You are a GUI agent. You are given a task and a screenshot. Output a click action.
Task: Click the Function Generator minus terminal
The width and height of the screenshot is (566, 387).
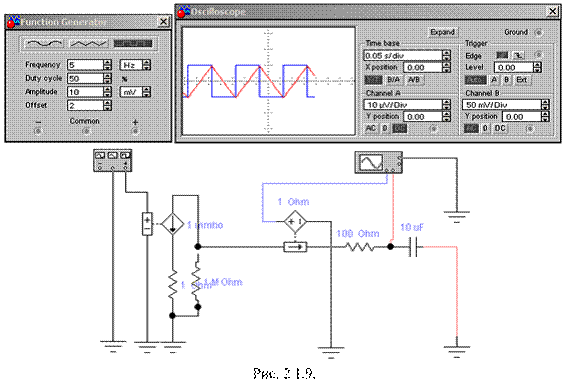click(38, 131)
